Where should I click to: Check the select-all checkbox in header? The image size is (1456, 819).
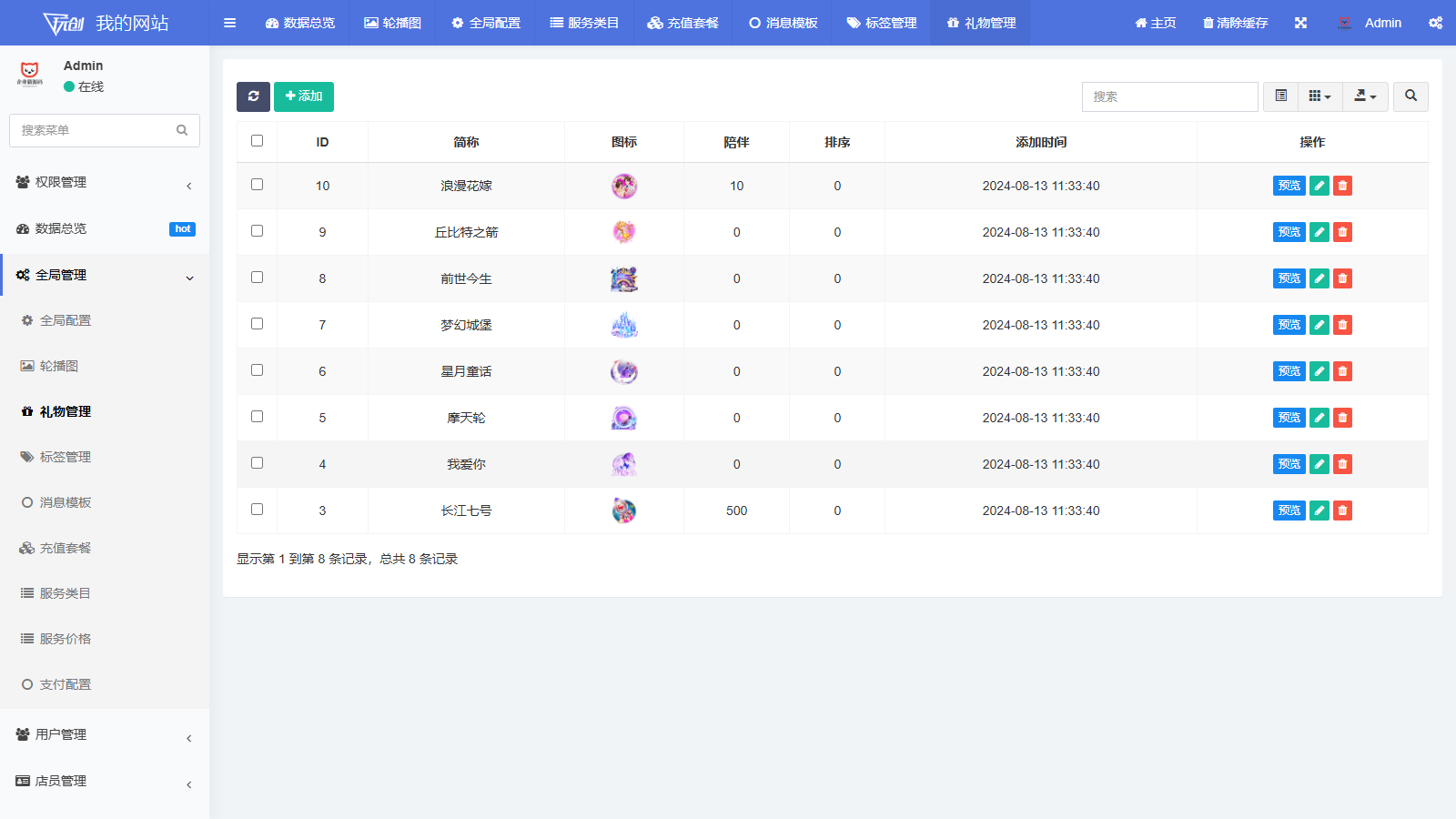click(x=257, y=141)
